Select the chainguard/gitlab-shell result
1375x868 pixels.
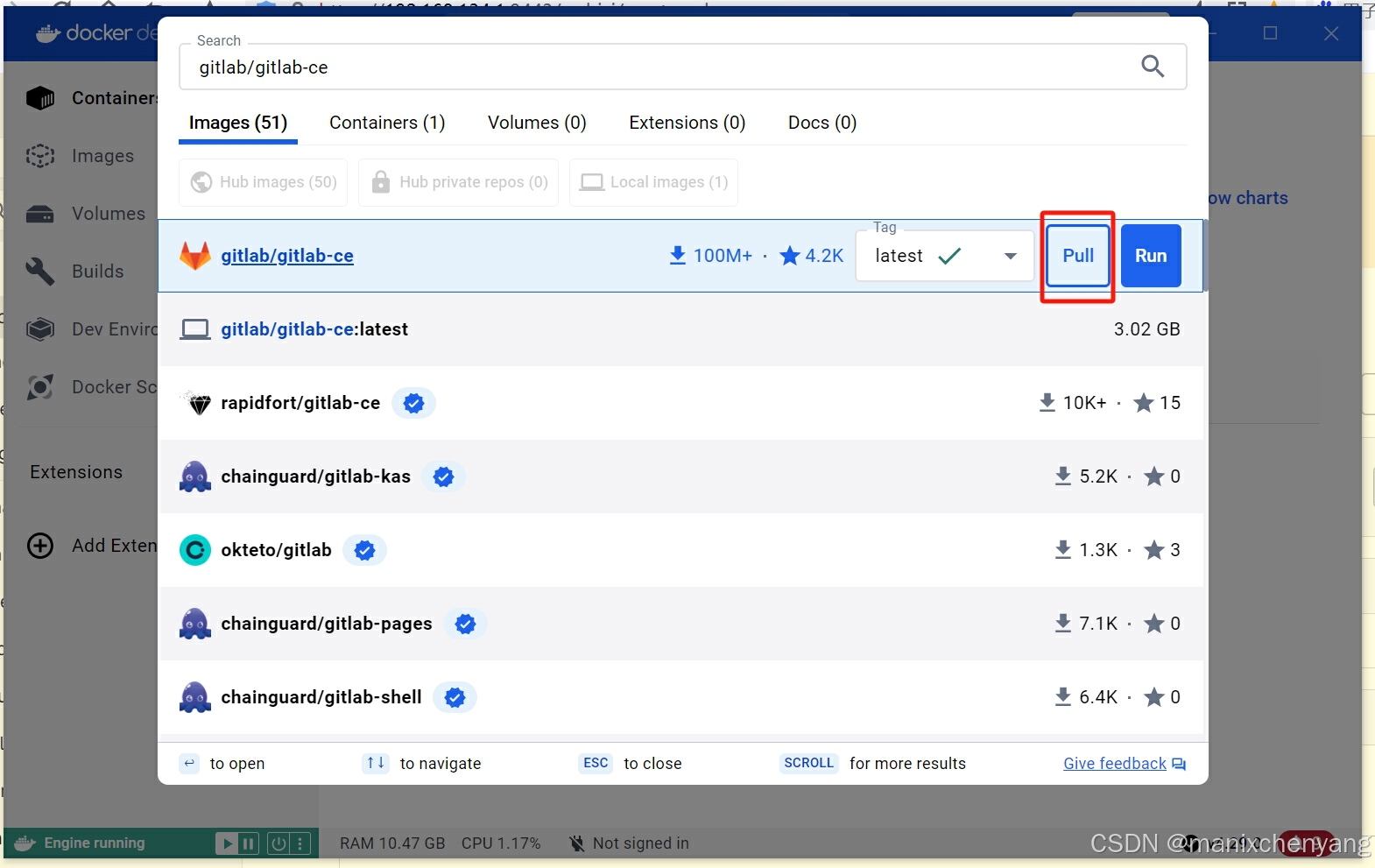tap(680, 697)
